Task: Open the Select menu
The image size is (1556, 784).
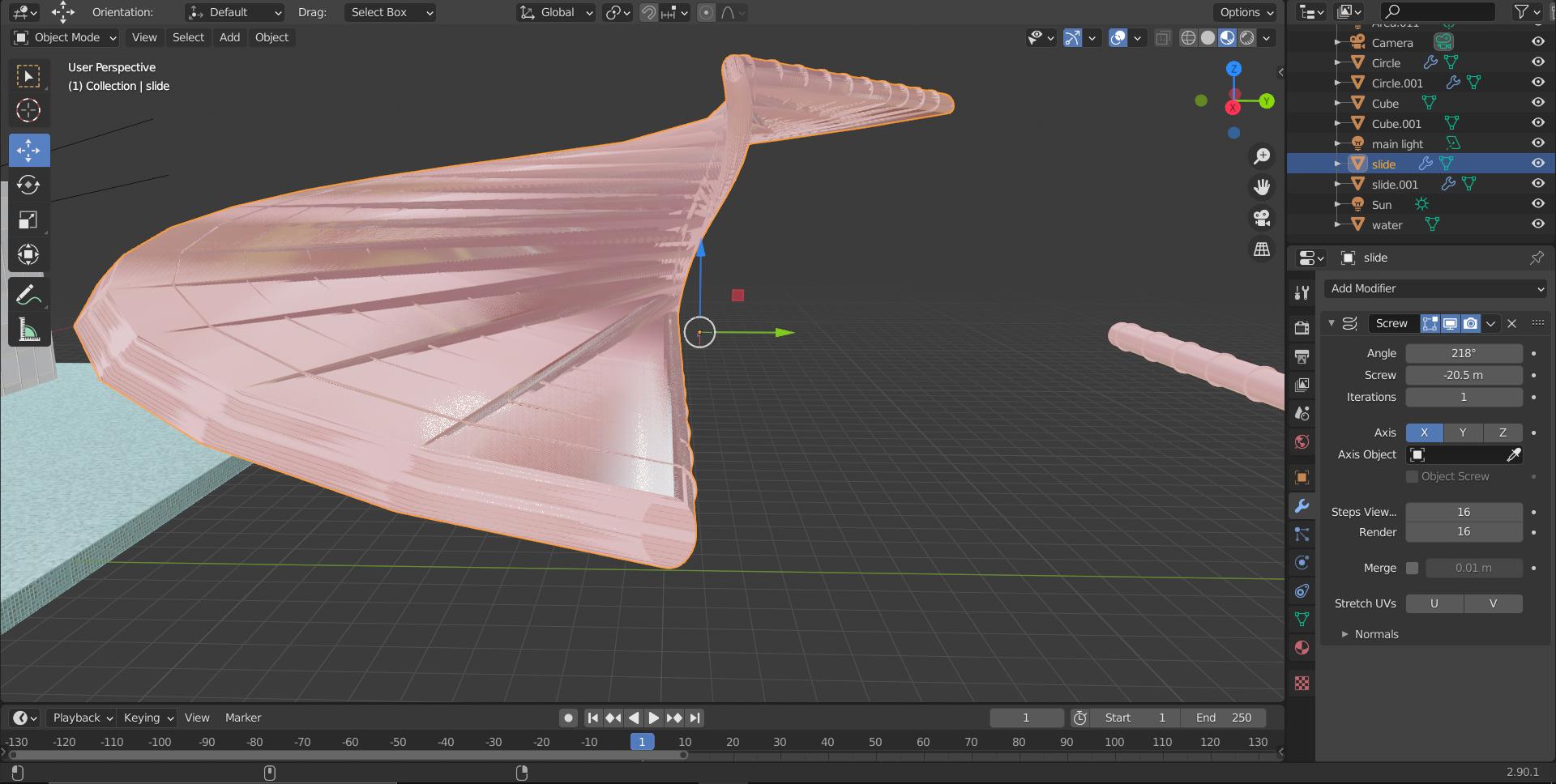Action: click(x=188, y=37)
